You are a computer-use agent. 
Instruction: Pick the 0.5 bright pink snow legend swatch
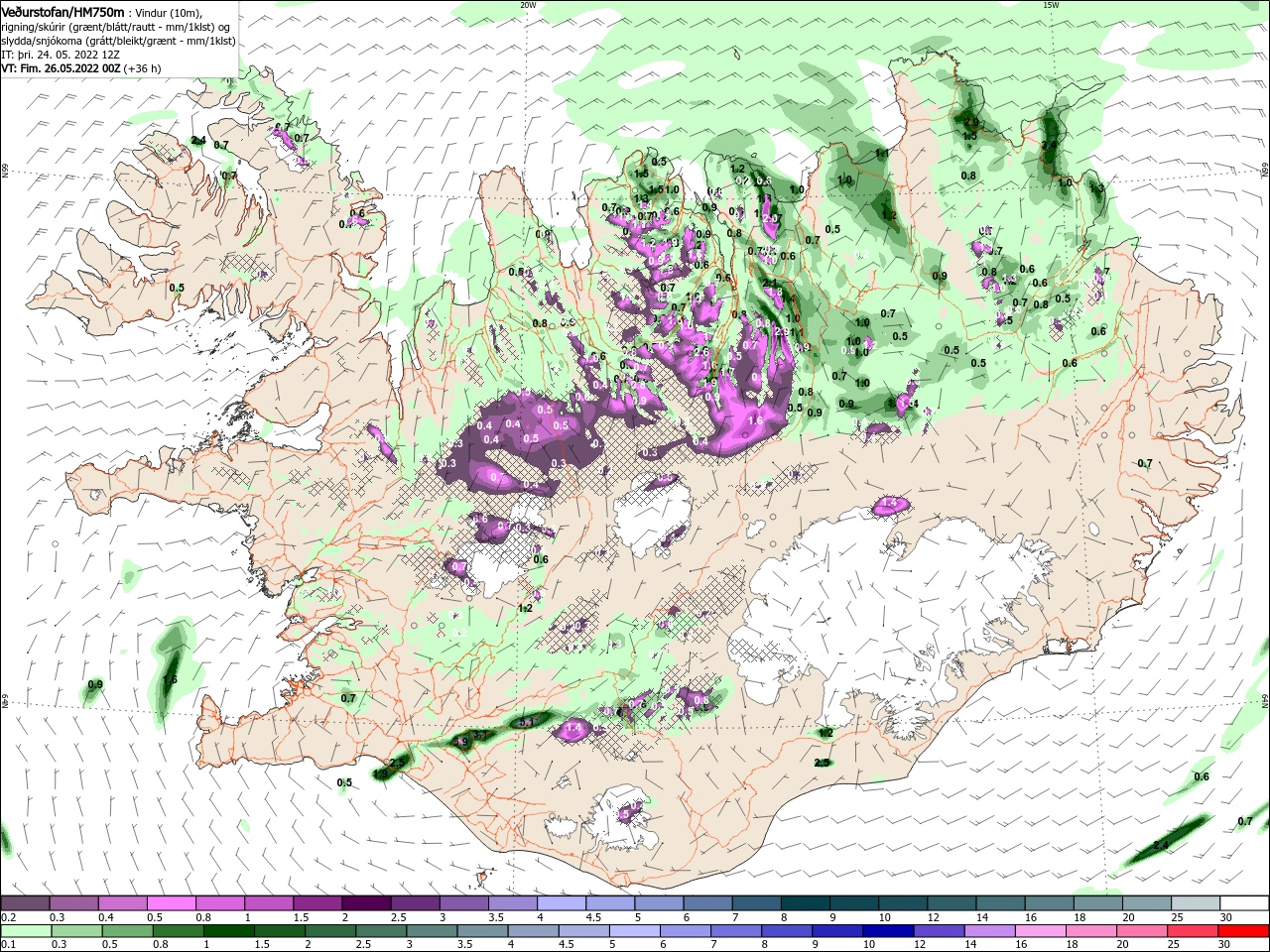coord(171,903)
